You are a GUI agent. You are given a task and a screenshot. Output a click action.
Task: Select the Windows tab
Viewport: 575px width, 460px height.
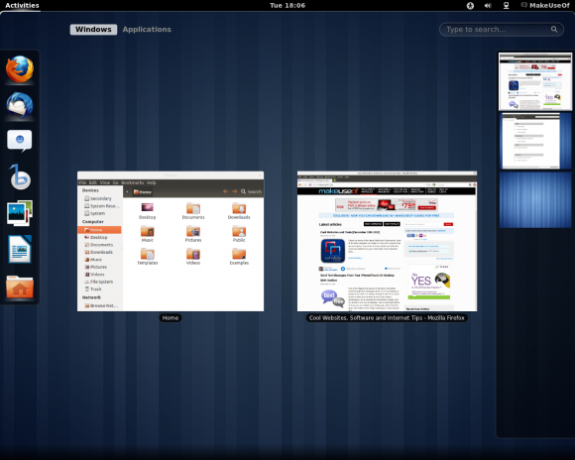(94, 29)
